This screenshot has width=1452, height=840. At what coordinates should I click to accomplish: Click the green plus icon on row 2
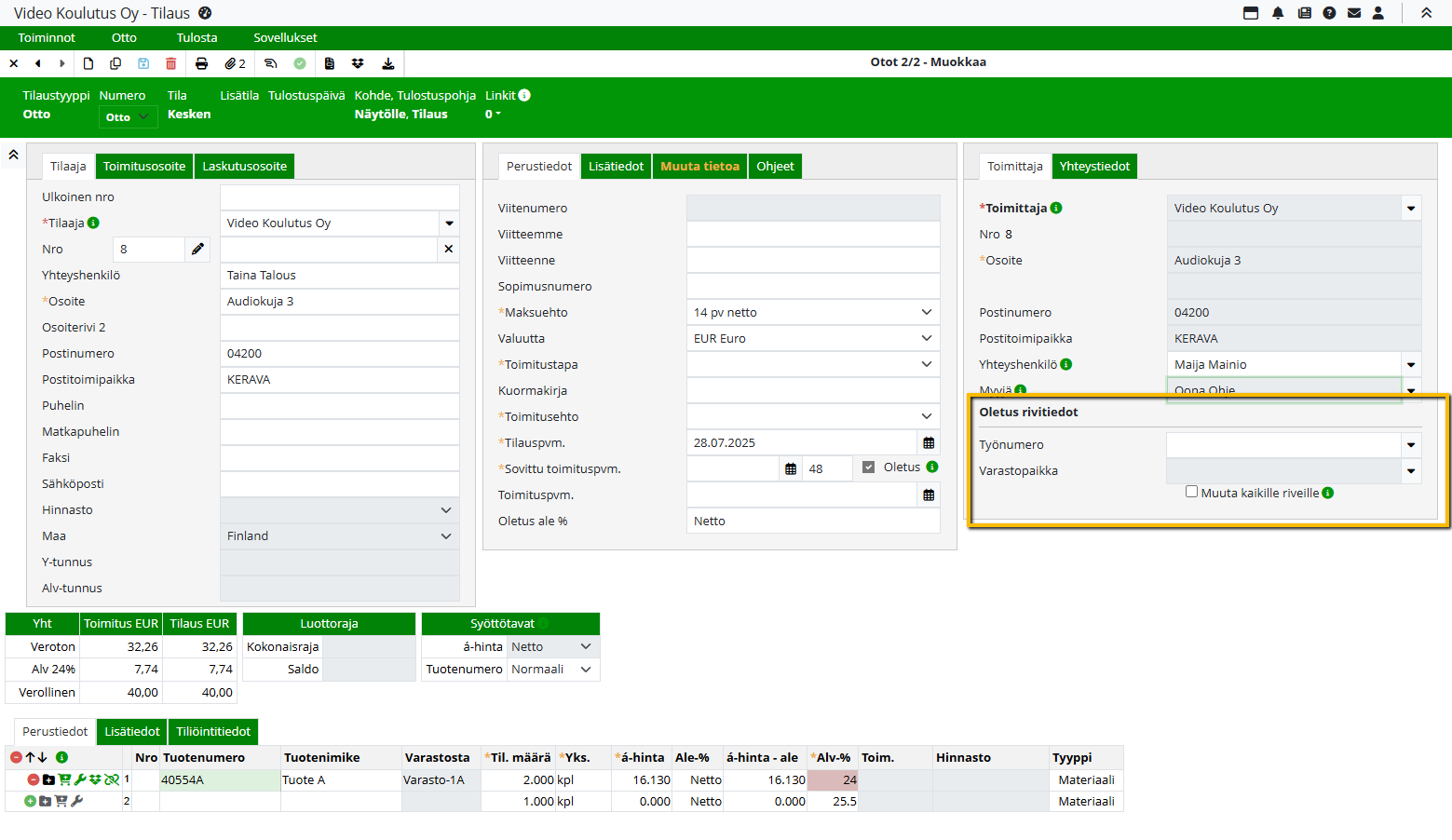pos(30,801)
